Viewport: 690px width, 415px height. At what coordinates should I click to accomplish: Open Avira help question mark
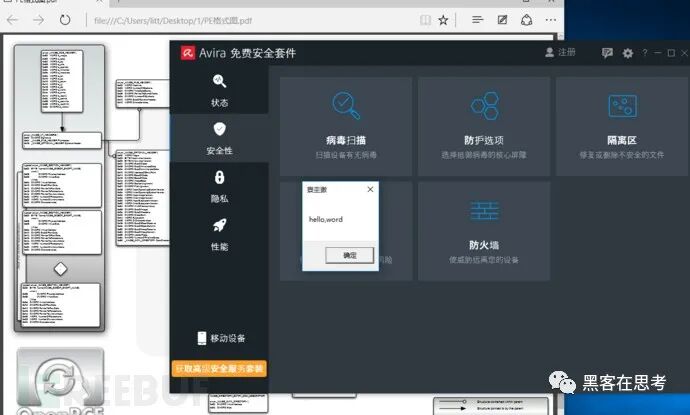coord(645,53)
